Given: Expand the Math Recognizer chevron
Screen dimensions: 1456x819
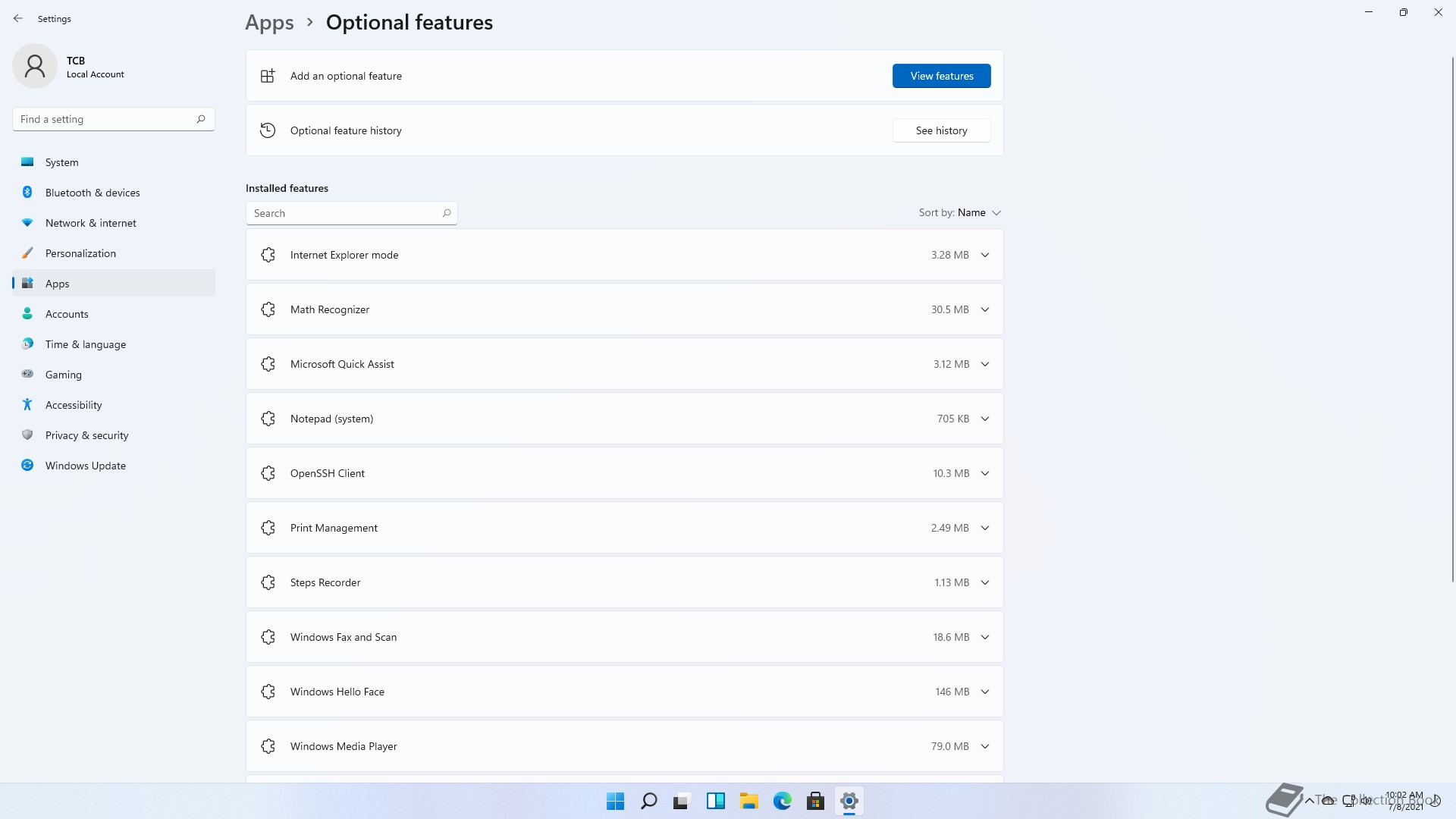Looking at the screenshot, I should coord(985,309).
